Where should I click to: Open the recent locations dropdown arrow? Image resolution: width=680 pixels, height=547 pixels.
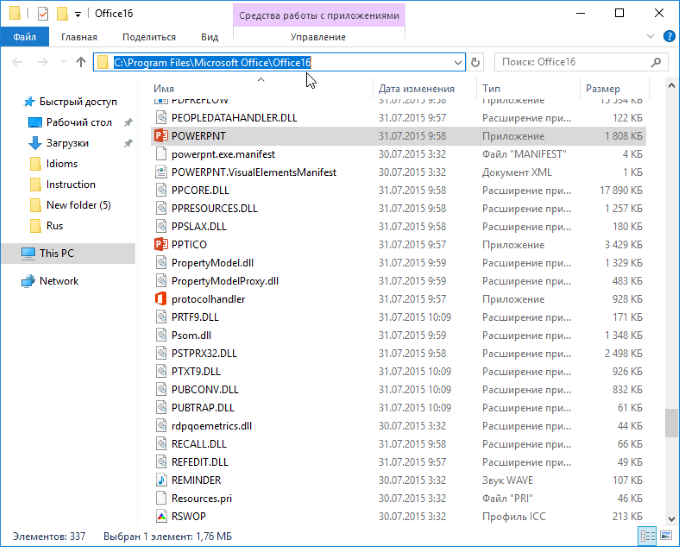63,62
